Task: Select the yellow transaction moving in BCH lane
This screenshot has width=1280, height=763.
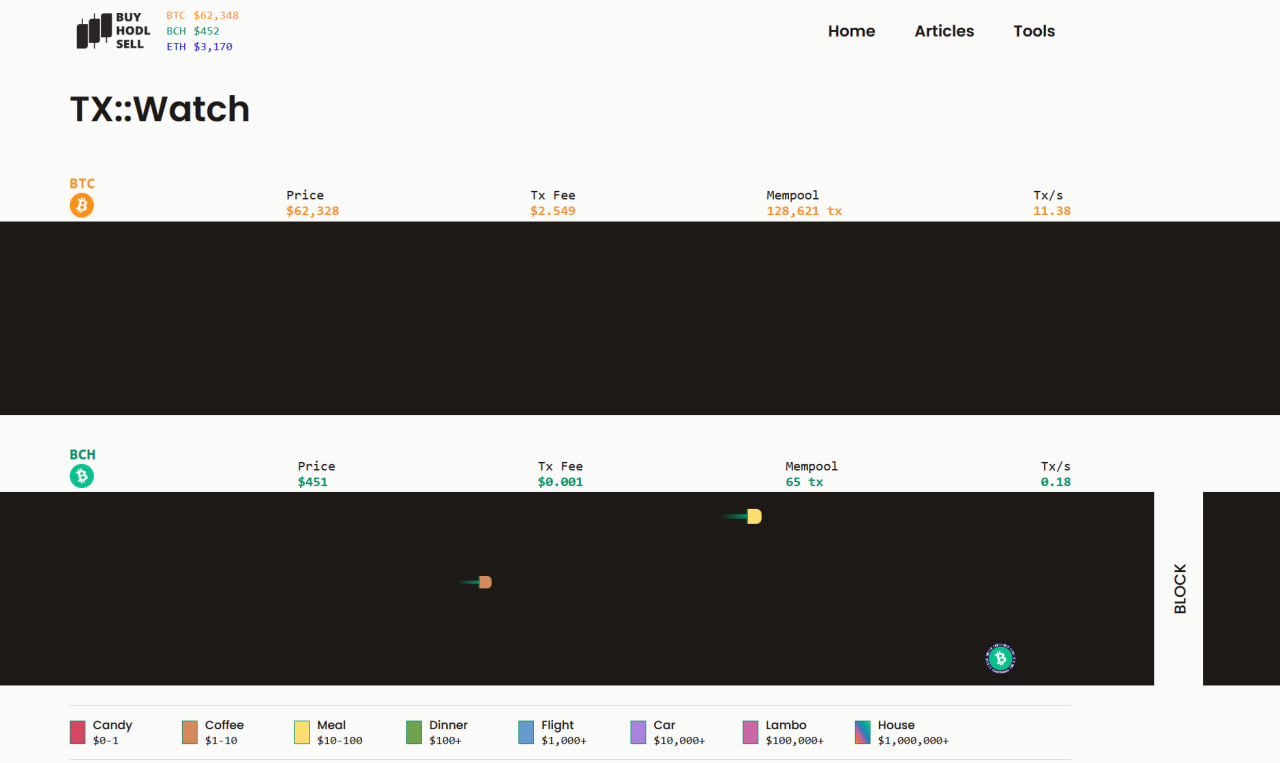Action: (753, 516)
